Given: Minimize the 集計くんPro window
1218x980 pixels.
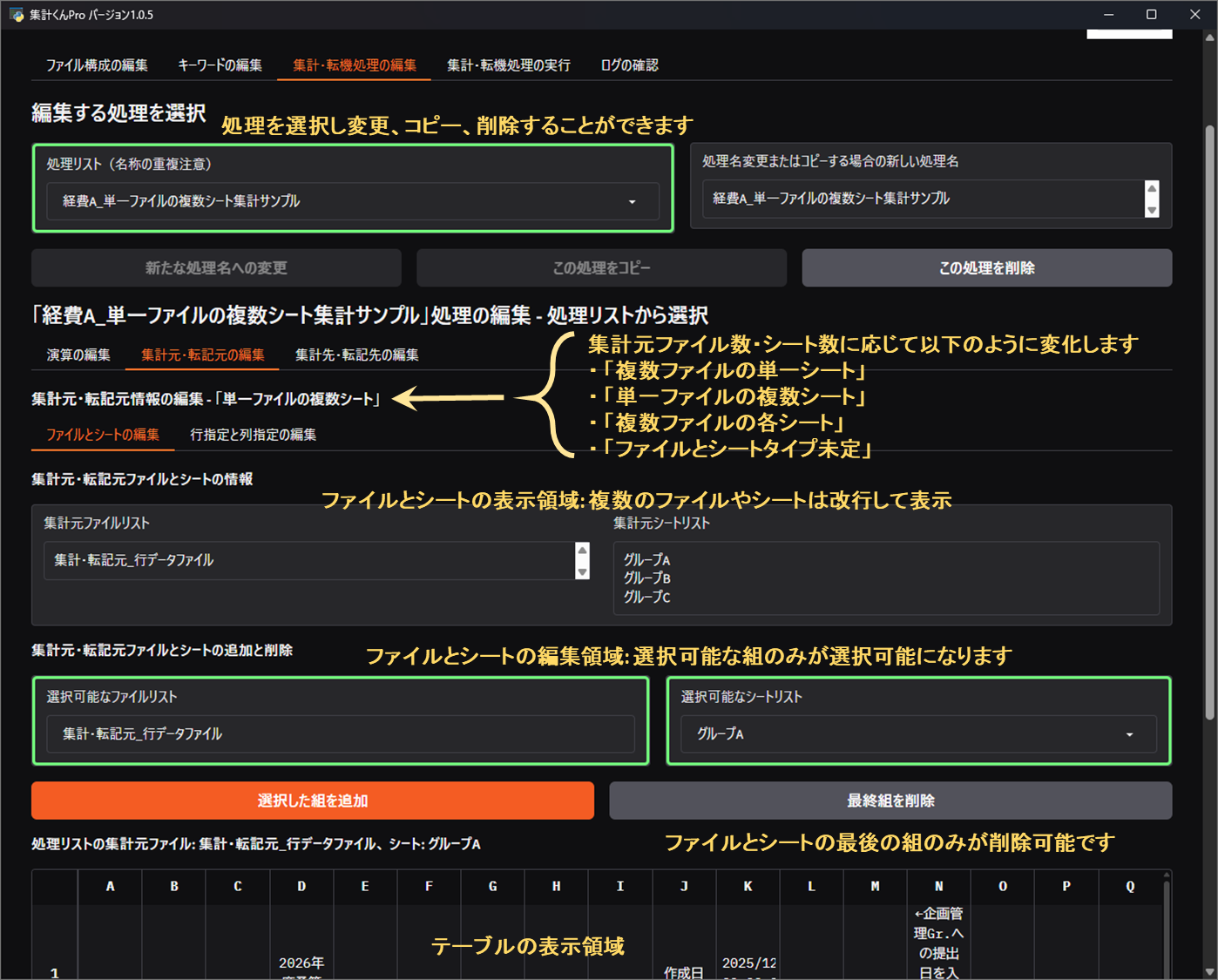Looking at the screenshot, I should pos(1109,15).
